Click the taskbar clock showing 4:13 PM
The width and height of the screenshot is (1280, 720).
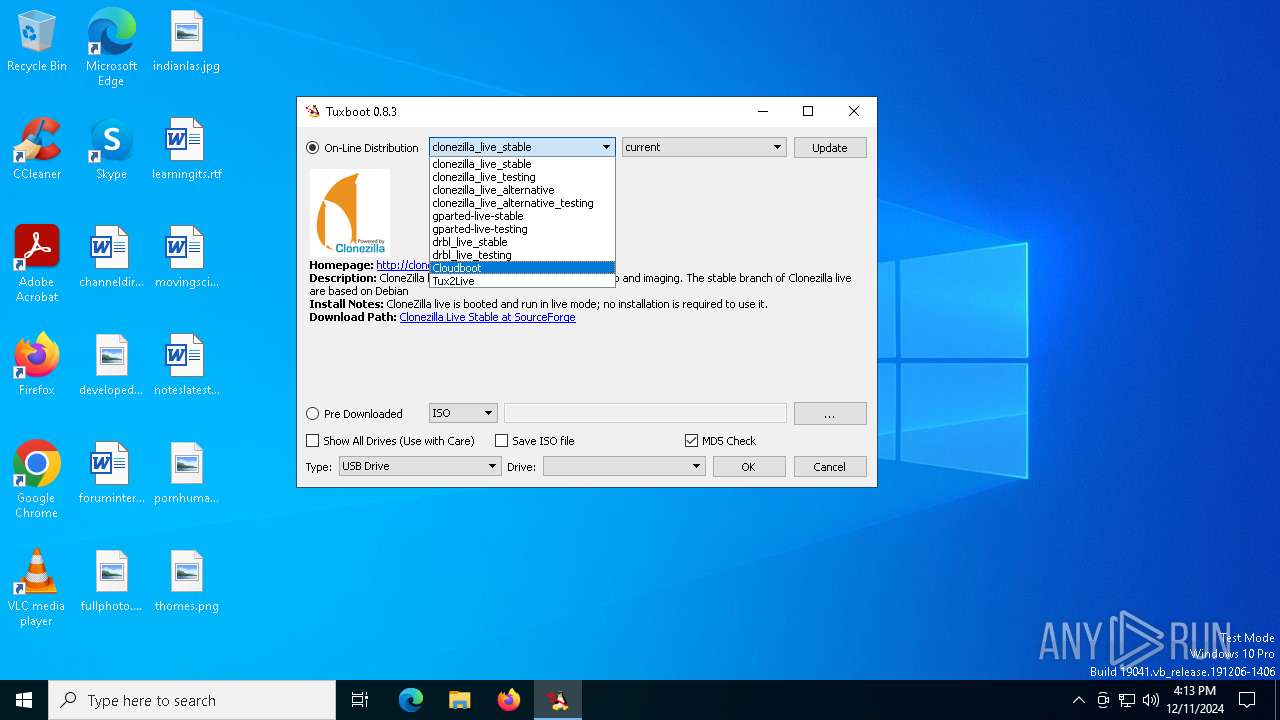(1194, 700)
